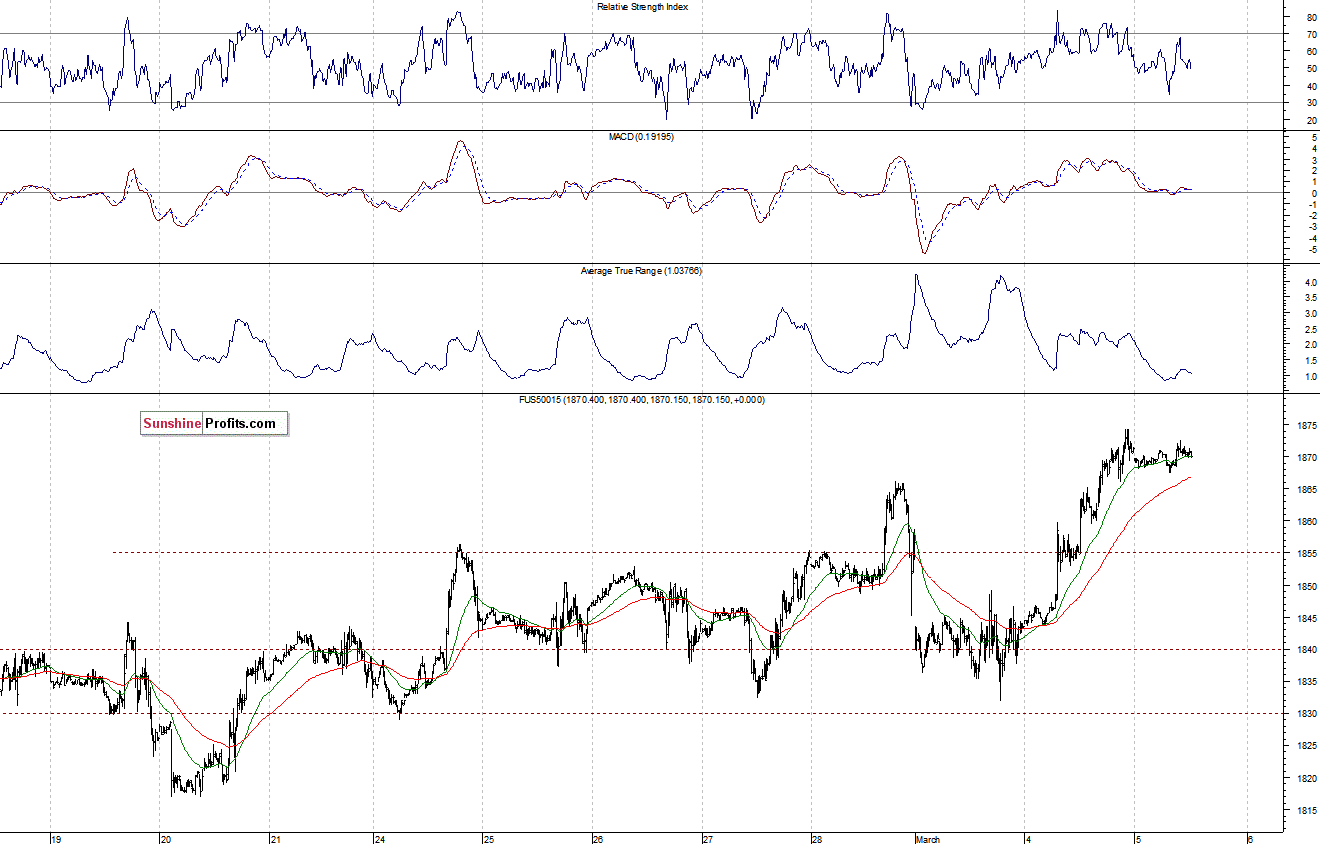Click the -5 label on MACD axis
The width and height of the screenshot is (1320, 844).
click(1311, 249)
